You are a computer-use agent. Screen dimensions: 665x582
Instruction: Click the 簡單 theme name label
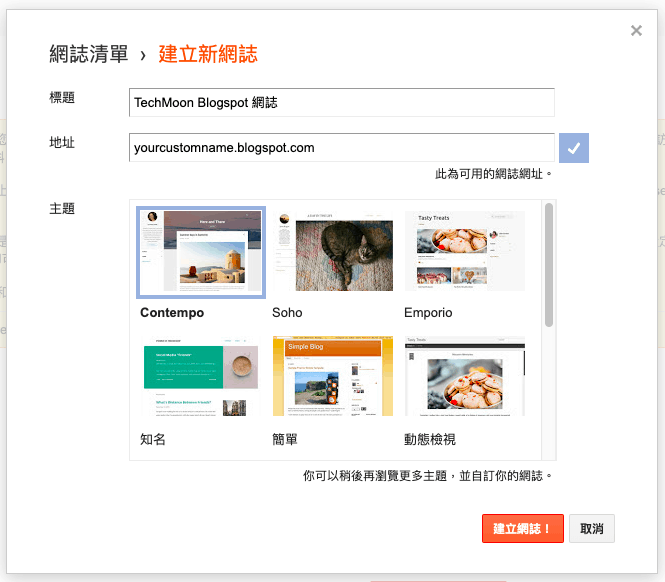[285, 439]
